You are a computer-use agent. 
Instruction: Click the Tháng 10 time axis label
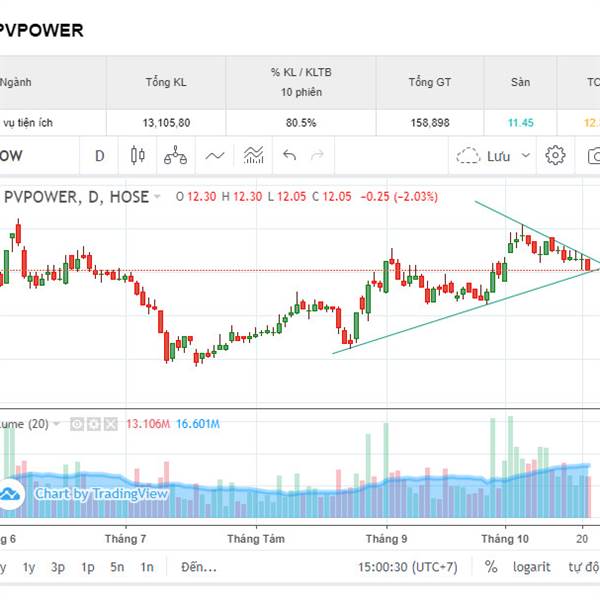(505, 539)
